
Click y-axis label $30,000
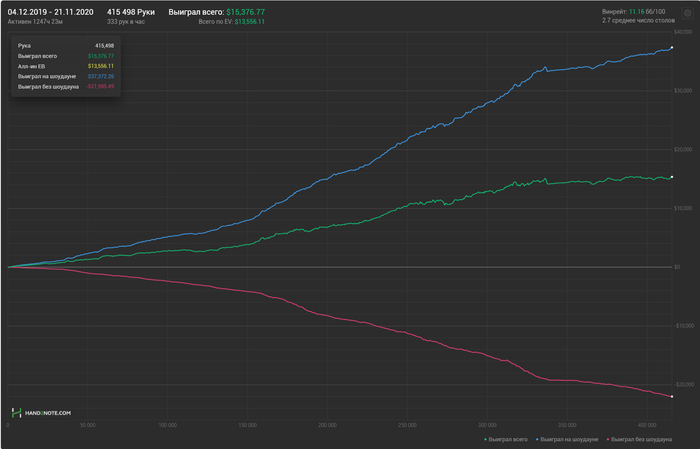(683, 91)
